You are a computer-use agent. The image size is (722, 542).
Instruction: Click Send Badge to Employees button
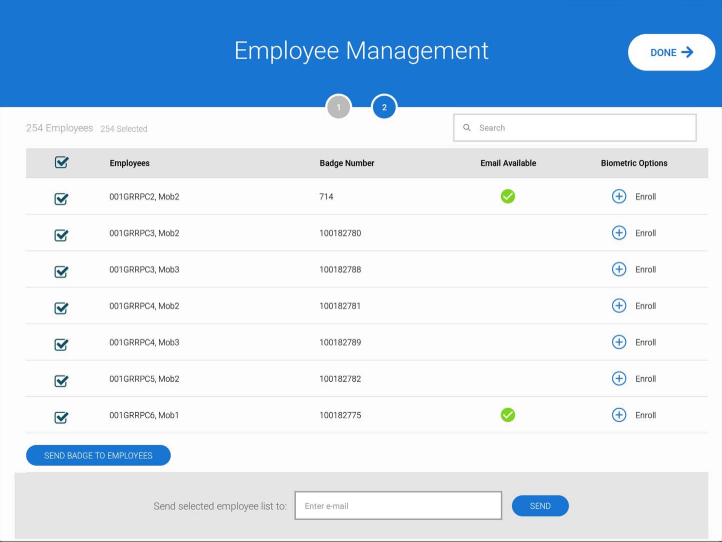(98, 455)
